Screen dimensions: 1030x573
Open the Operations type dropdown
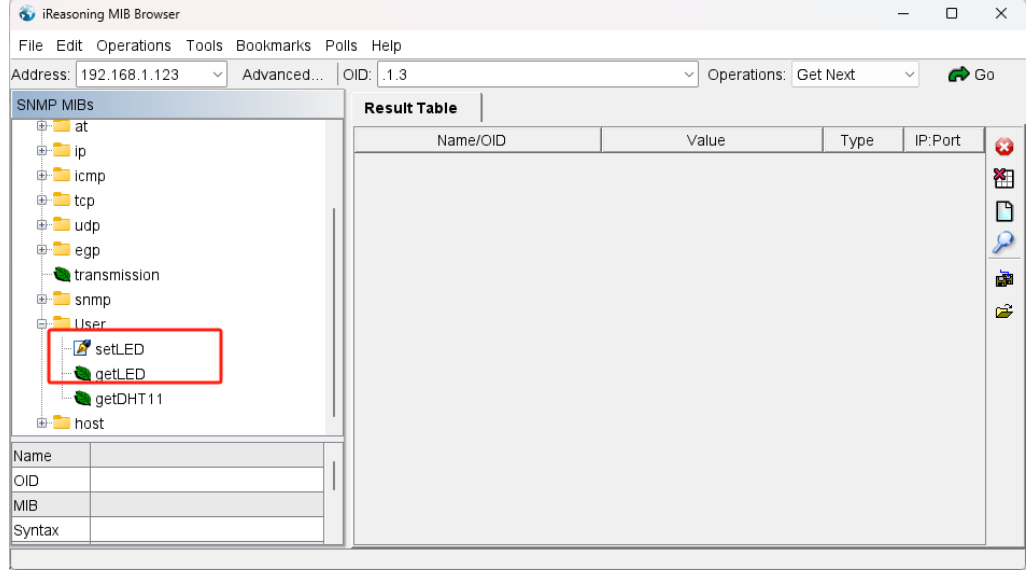pyautogui.click(x=909, y=75)
